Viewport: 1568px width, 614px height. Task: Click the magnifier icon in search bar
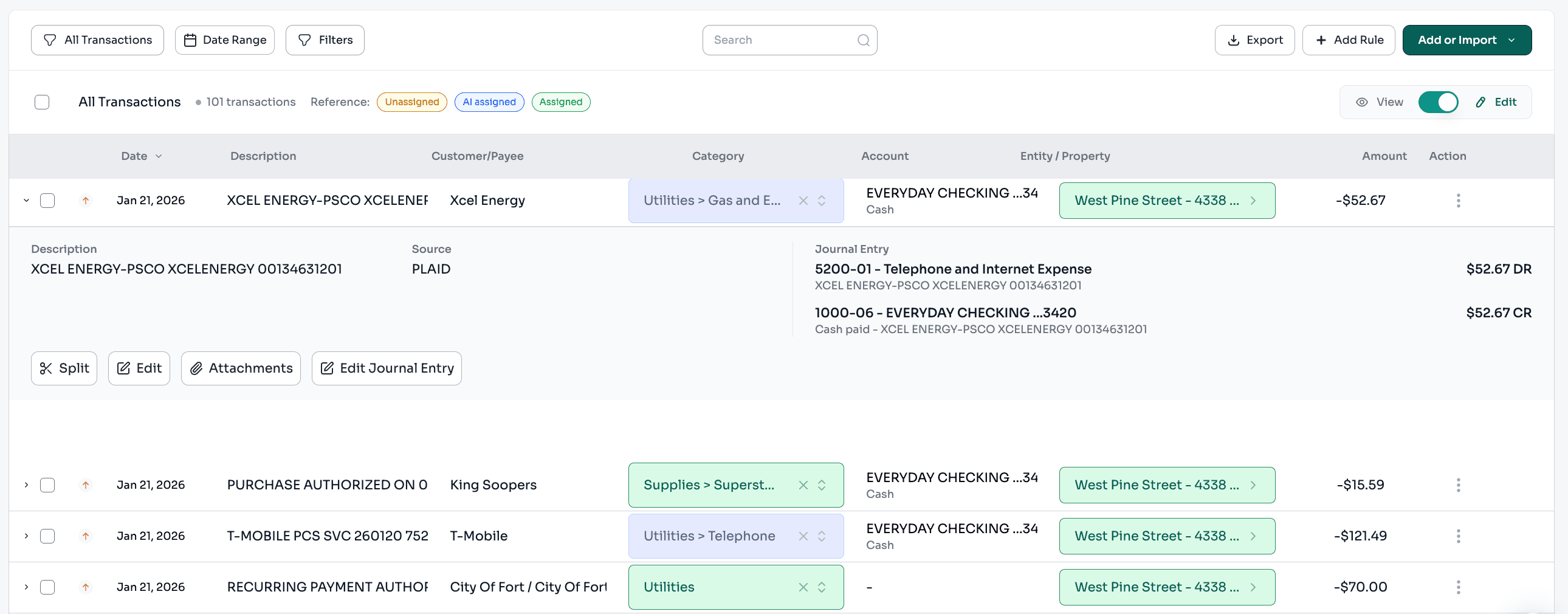point(863,40)
